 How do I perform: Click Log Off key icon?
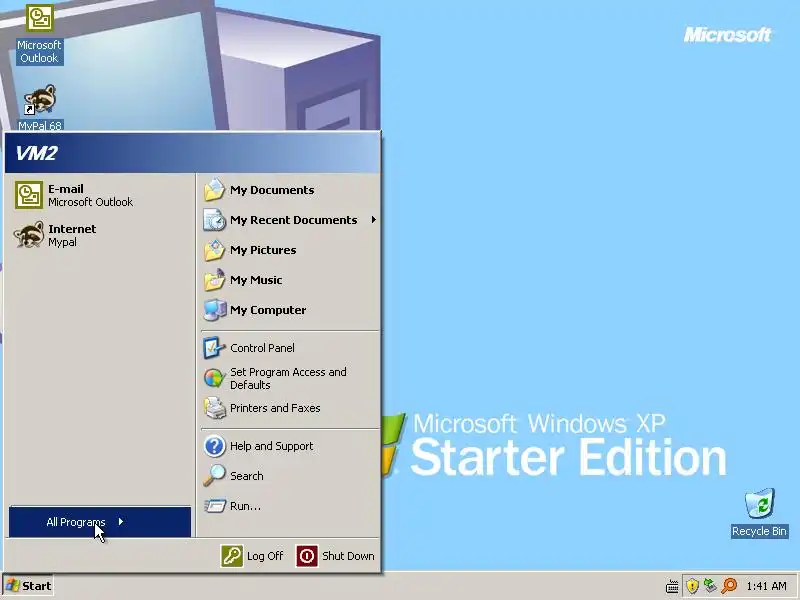[x=232, y=556]
